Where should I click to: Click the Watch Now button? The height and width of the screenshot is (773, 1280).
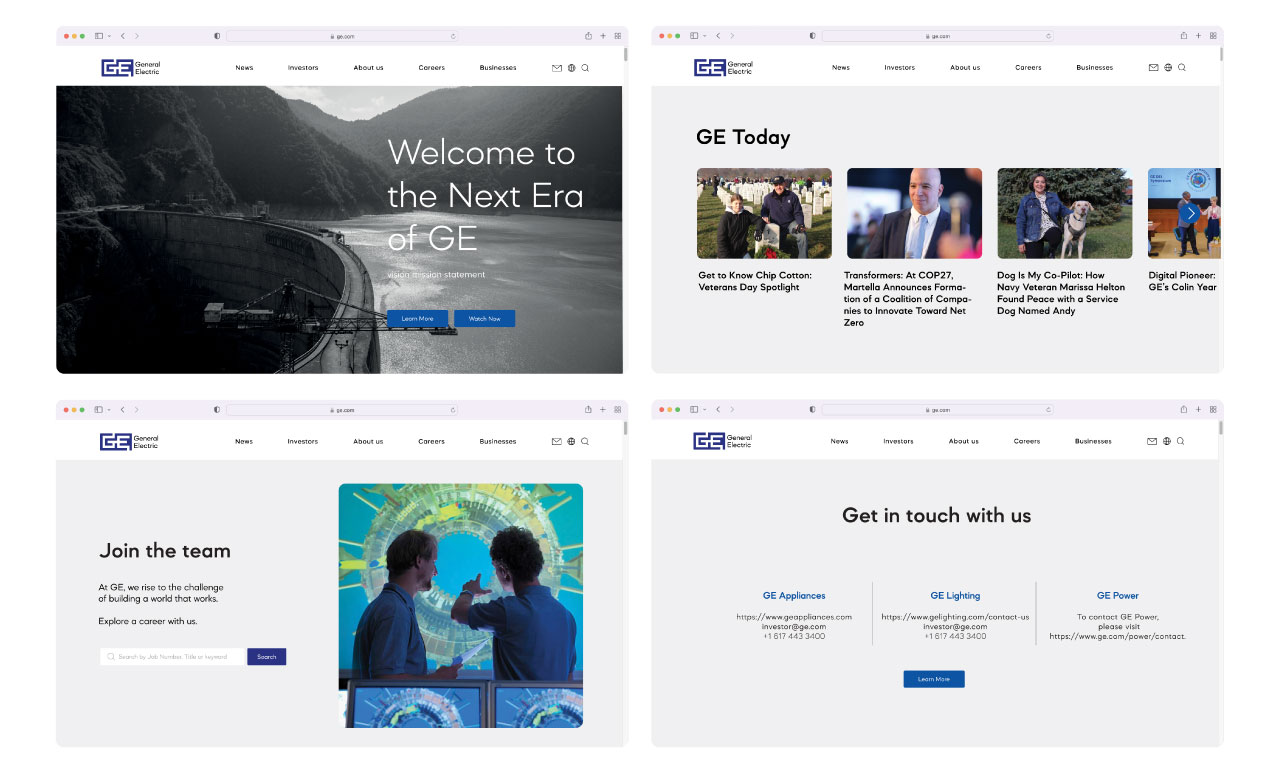(484, 319)
